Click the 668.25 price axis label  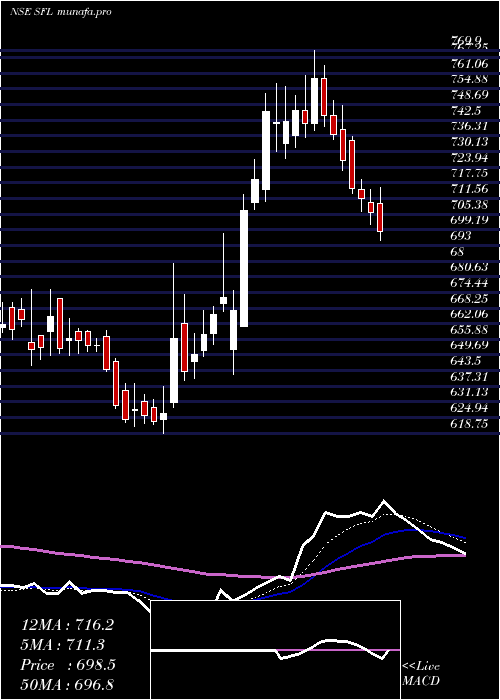(469, 298)
